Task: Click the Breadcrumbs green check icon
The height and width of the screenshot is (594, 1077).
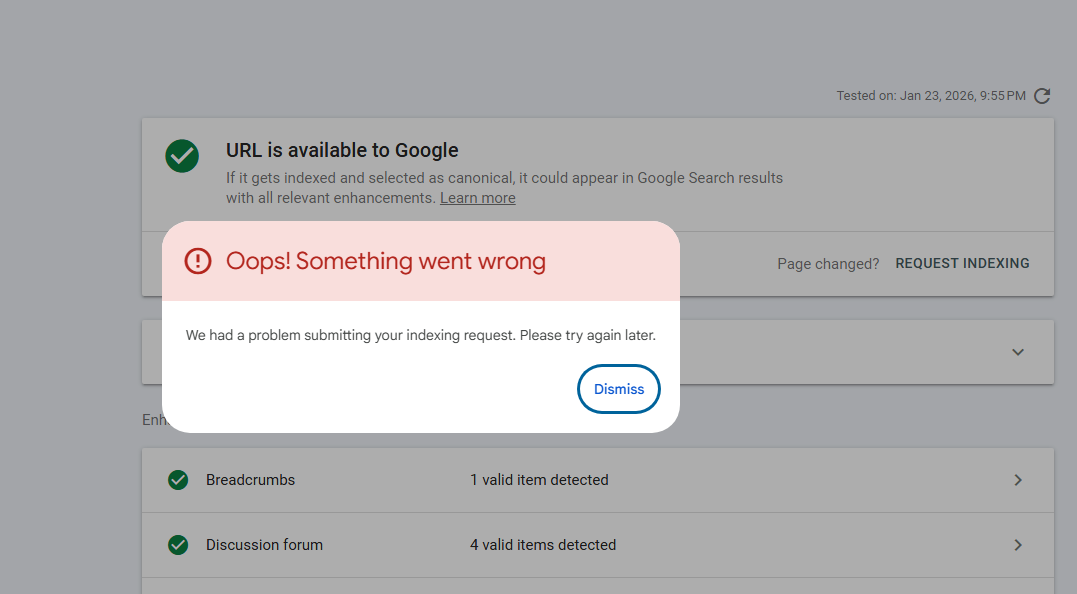Action: pos(178,480)
